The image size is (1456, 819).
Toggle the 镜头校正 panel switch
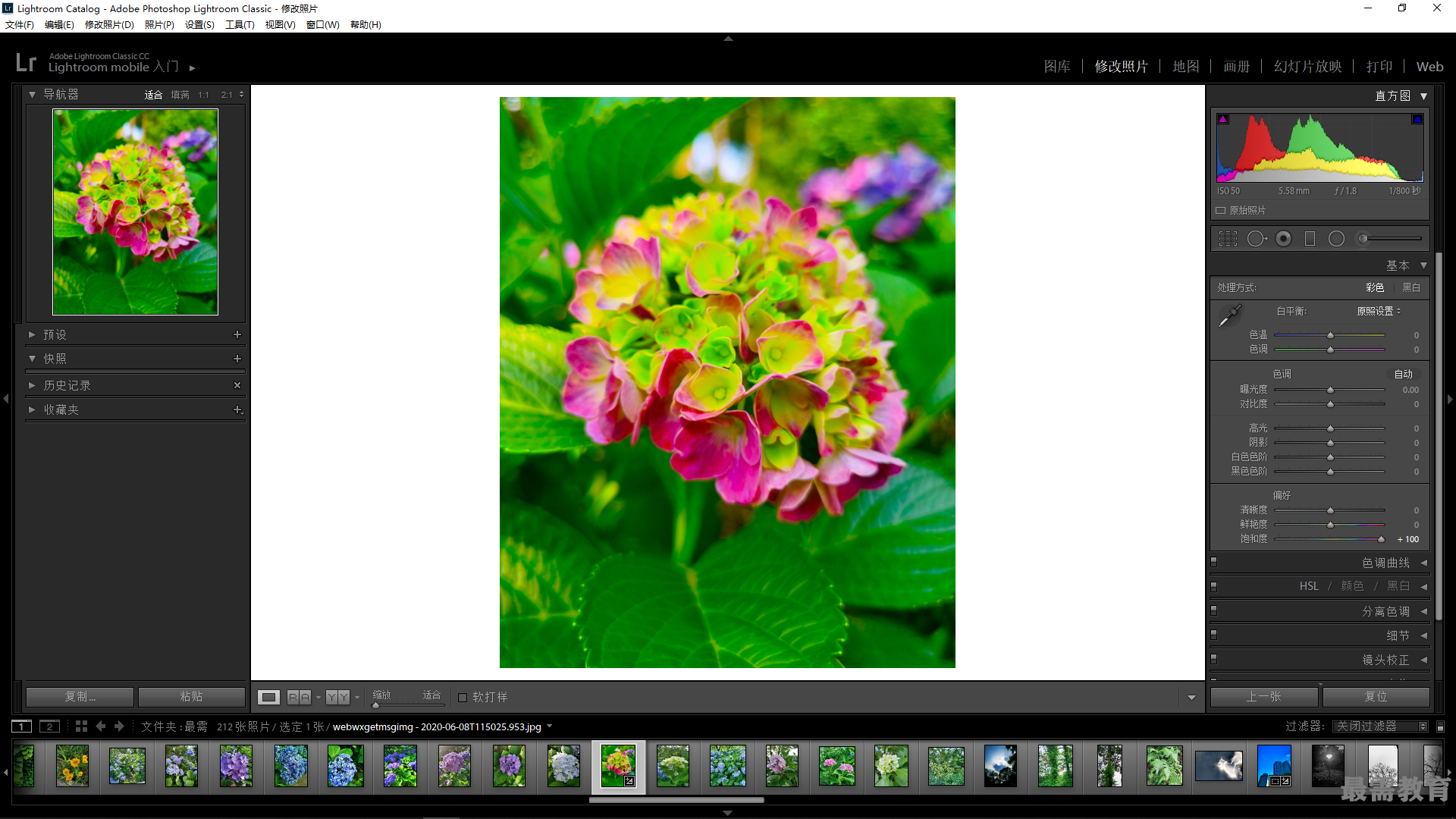[1213, 659]
